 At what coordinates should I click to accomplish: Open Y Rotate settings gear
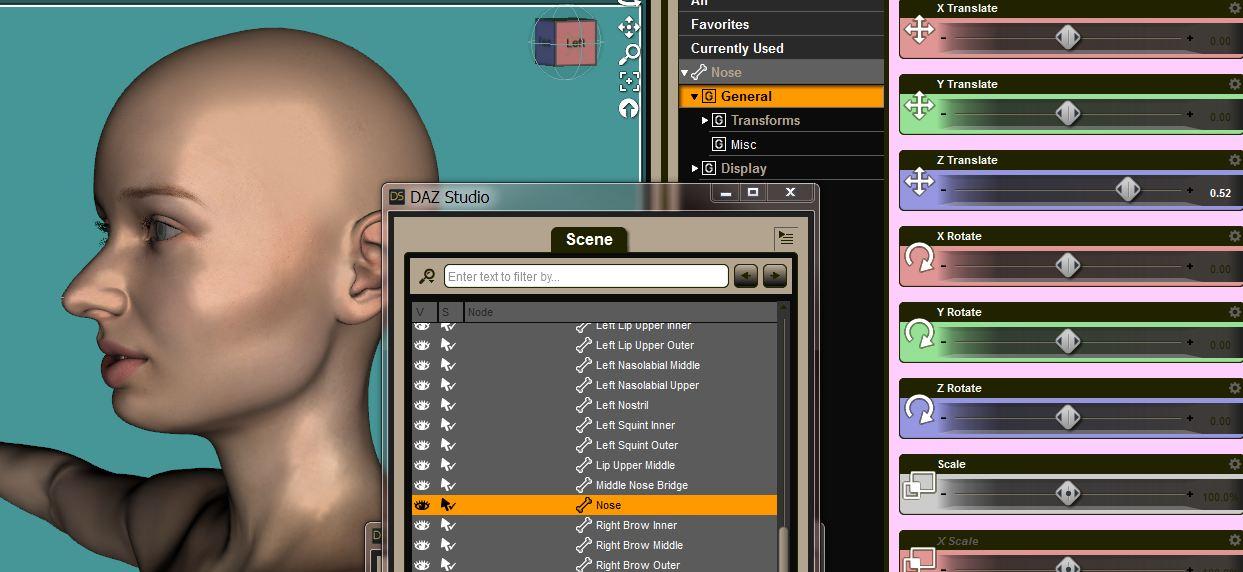[1235, 312]
